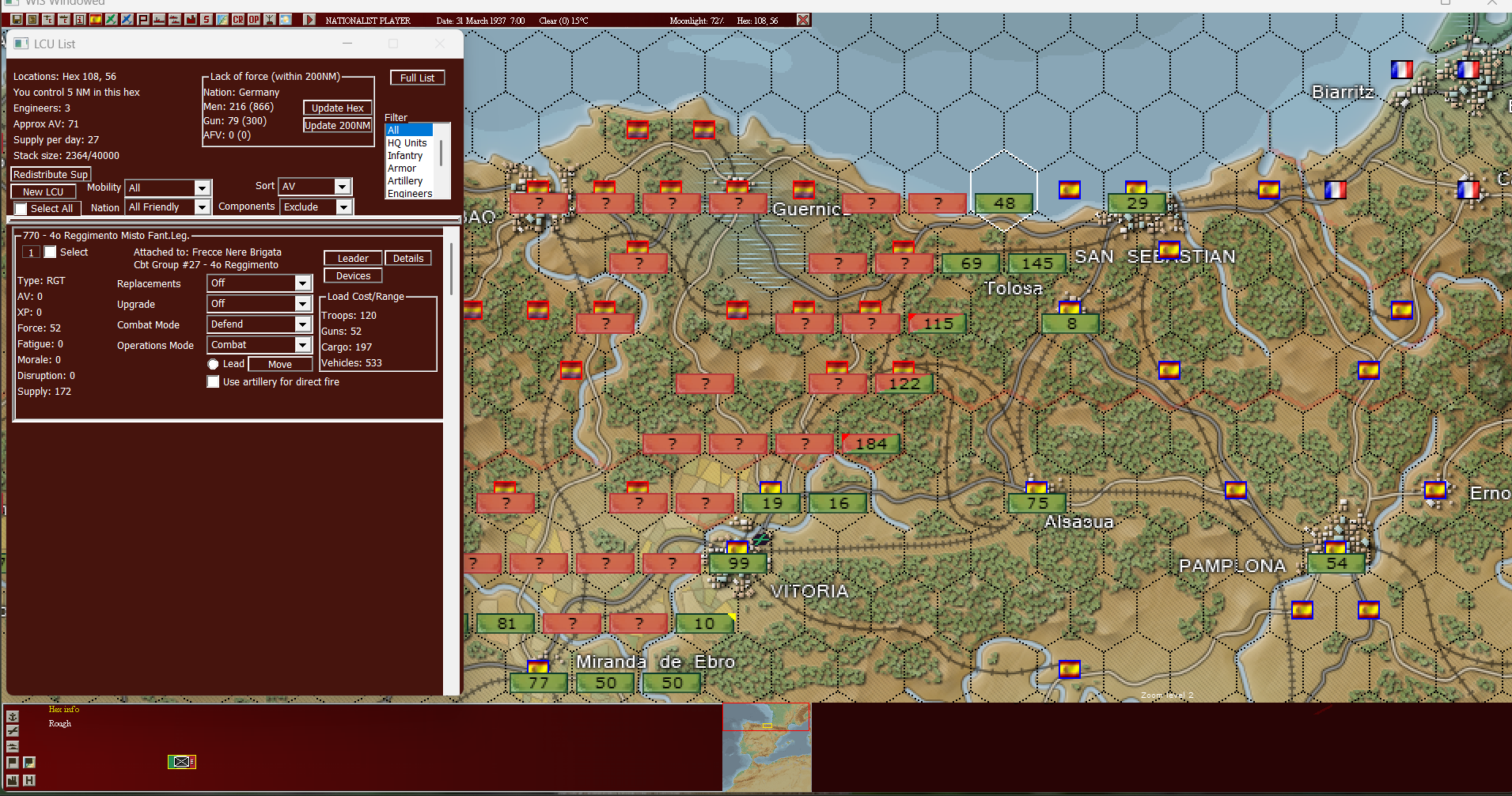1512x796 pixels.
Task: Check the Select box for 4o Reggimento
Action: (50, 252)
